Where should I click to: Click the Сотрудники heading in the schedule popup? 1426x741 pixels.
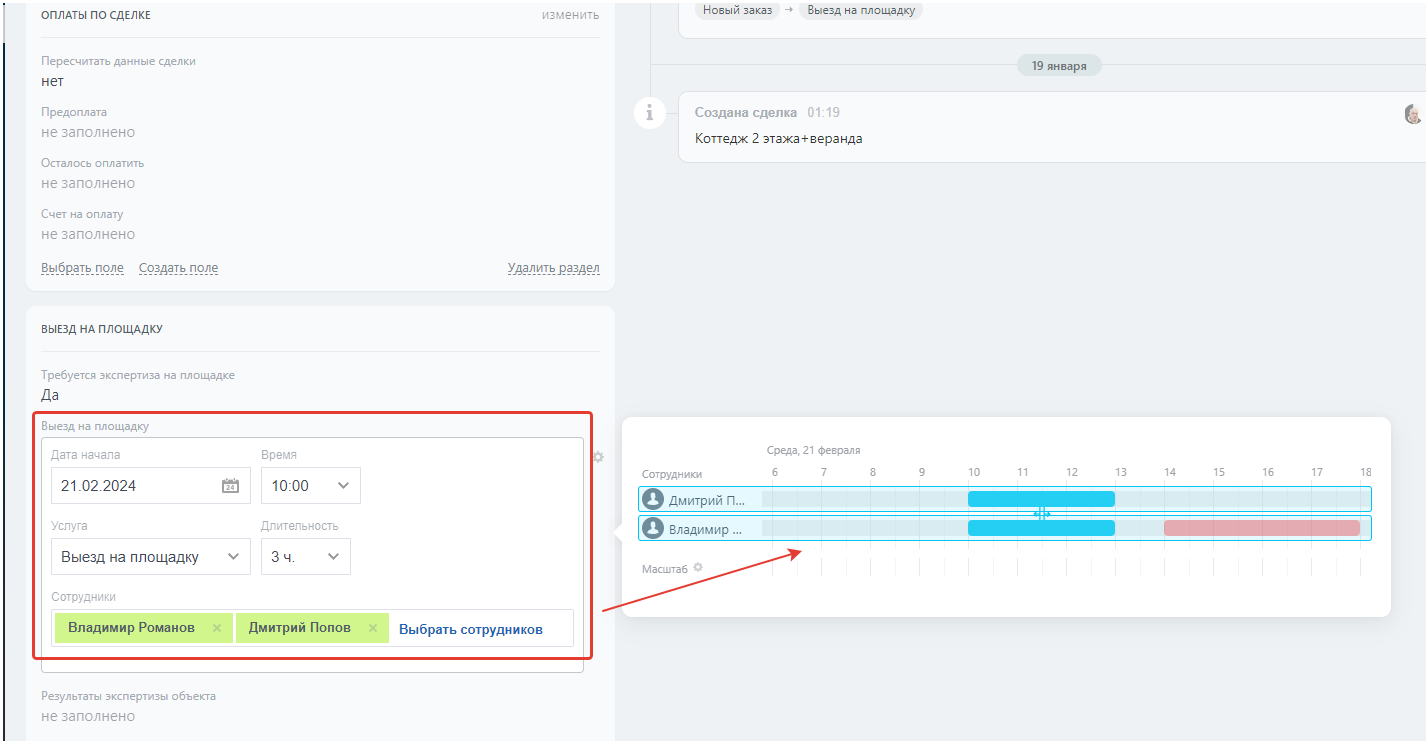(x=672, y=474)
